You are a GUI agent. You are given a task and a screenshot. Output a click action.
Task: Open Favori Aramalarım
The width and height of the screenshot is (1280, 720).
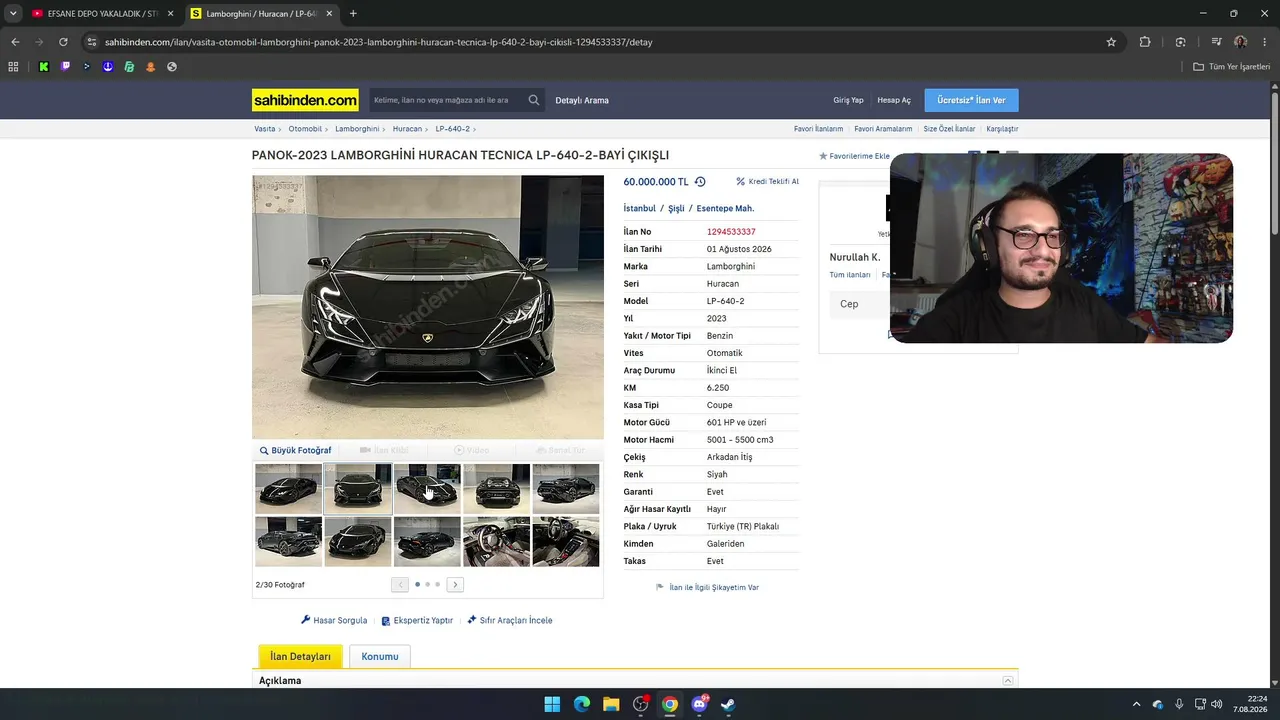(883, 129)
